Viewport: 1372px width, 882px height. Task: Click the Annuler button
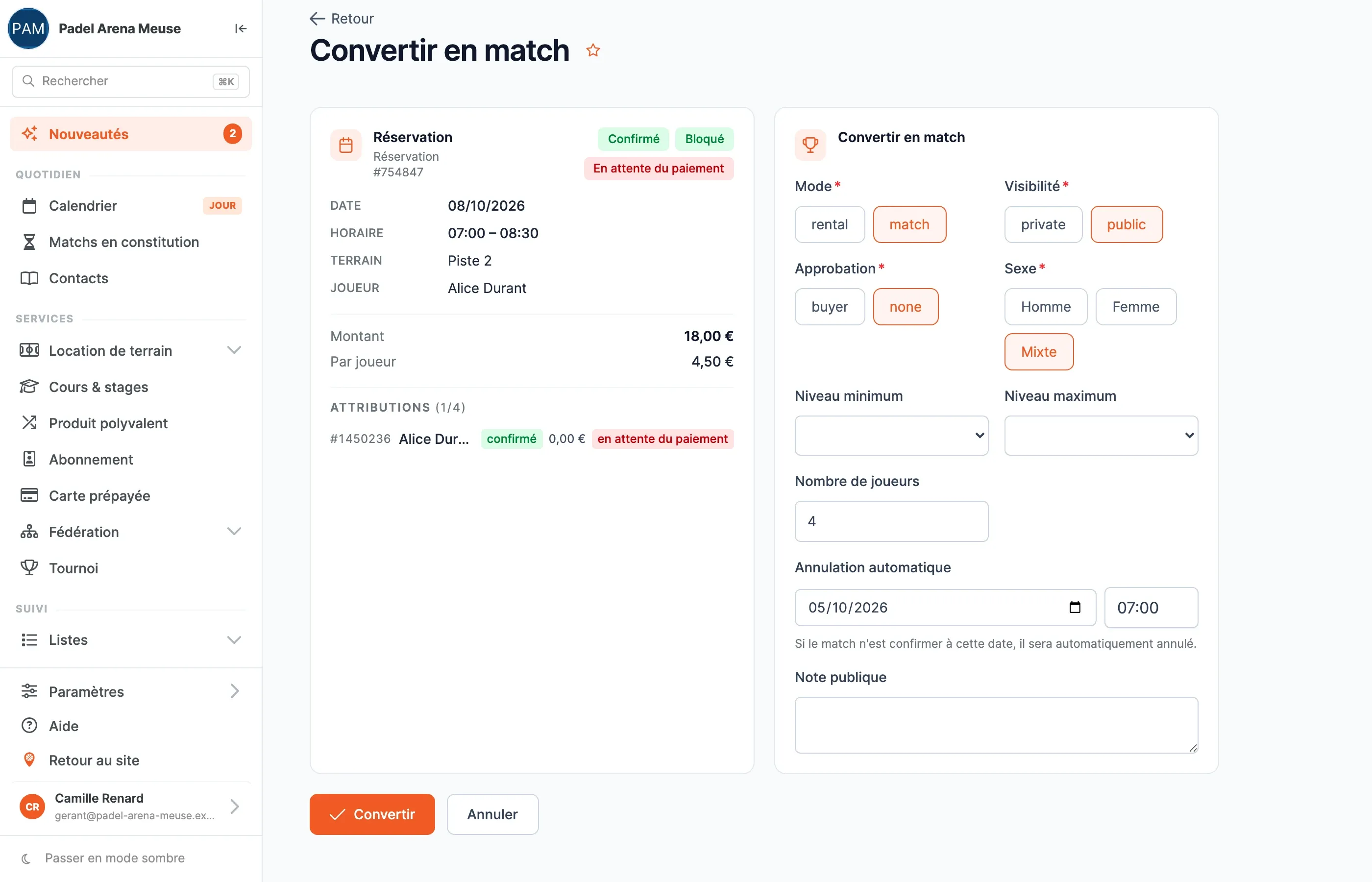click(492, 814)
